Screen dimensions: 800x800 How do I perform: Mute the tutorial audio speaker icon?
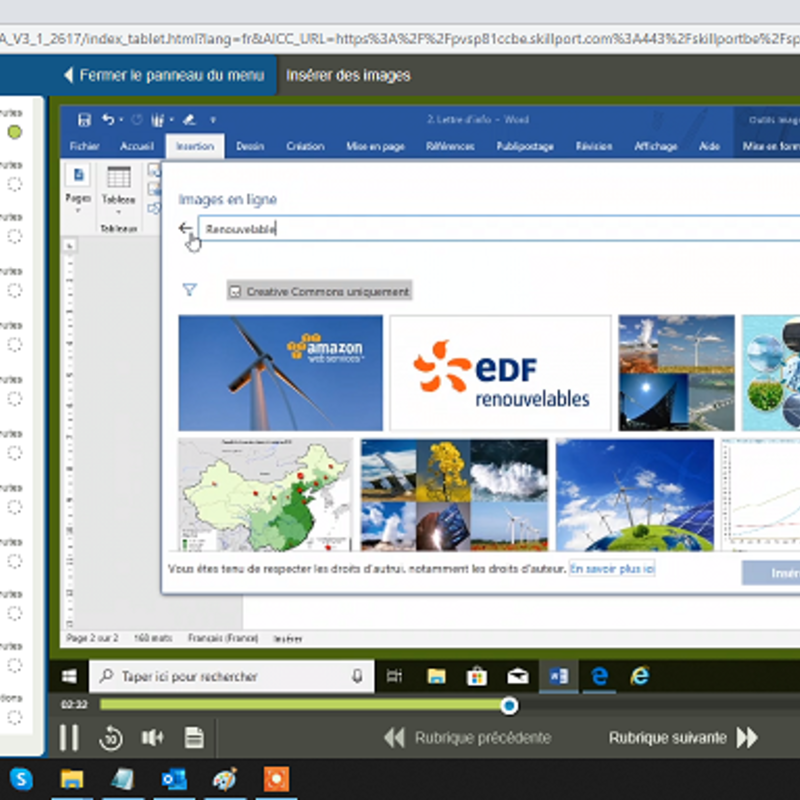click(152, 737)
